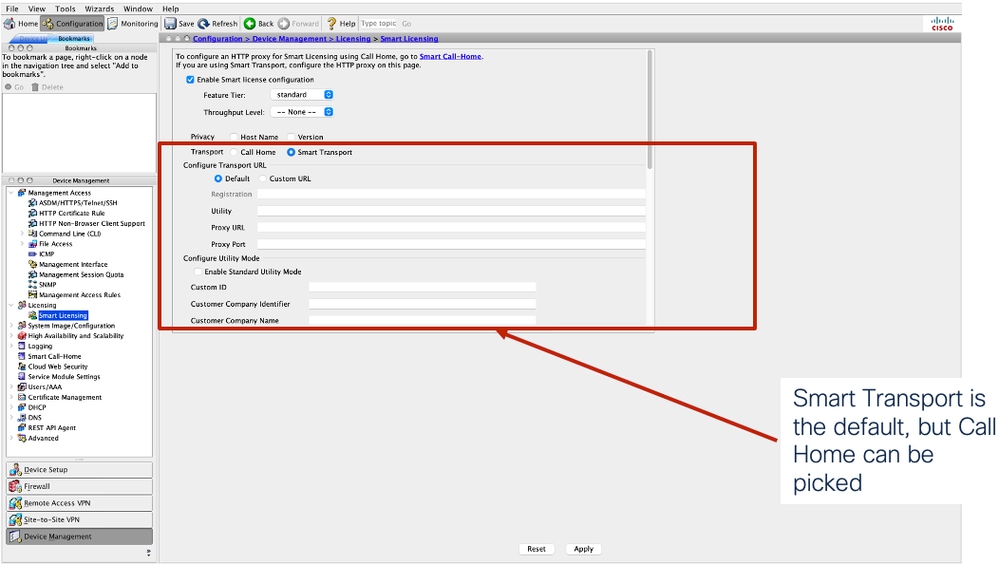Open the Remote Access VPN section
Image resolution: width=999 pixels, height=564 pixels.
pos(80,503)
